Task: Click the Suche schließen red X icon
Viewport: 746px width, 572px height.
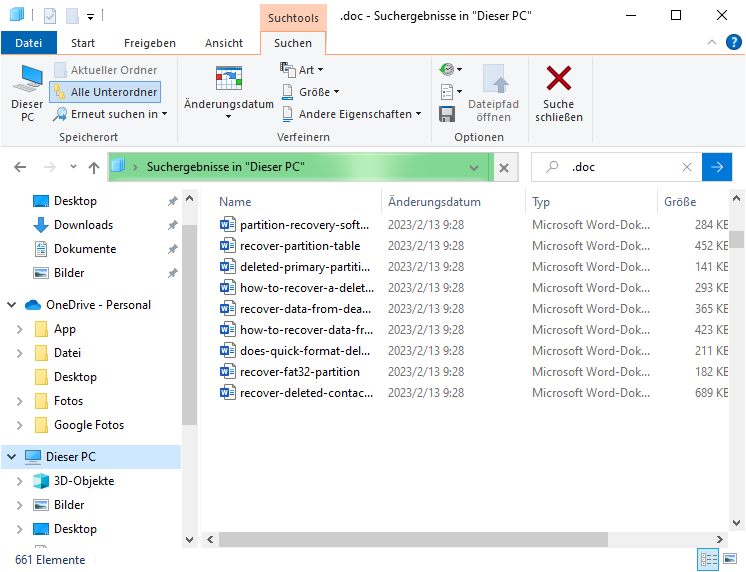Action: coord(558,93)
